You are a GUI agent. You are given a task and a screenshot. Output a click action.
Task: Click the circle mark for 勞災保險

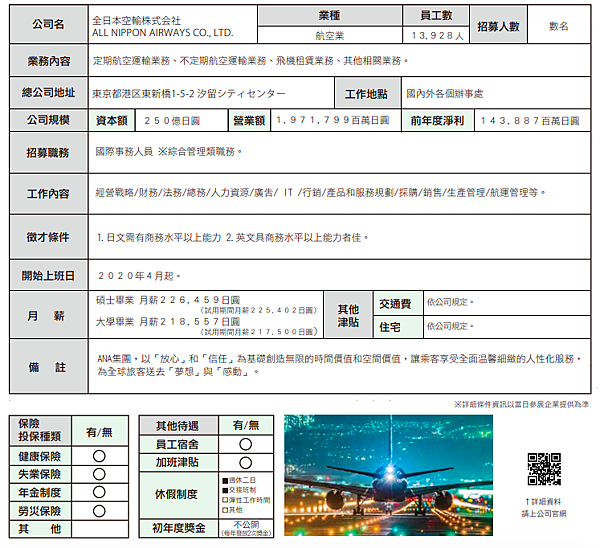[99, 511]
